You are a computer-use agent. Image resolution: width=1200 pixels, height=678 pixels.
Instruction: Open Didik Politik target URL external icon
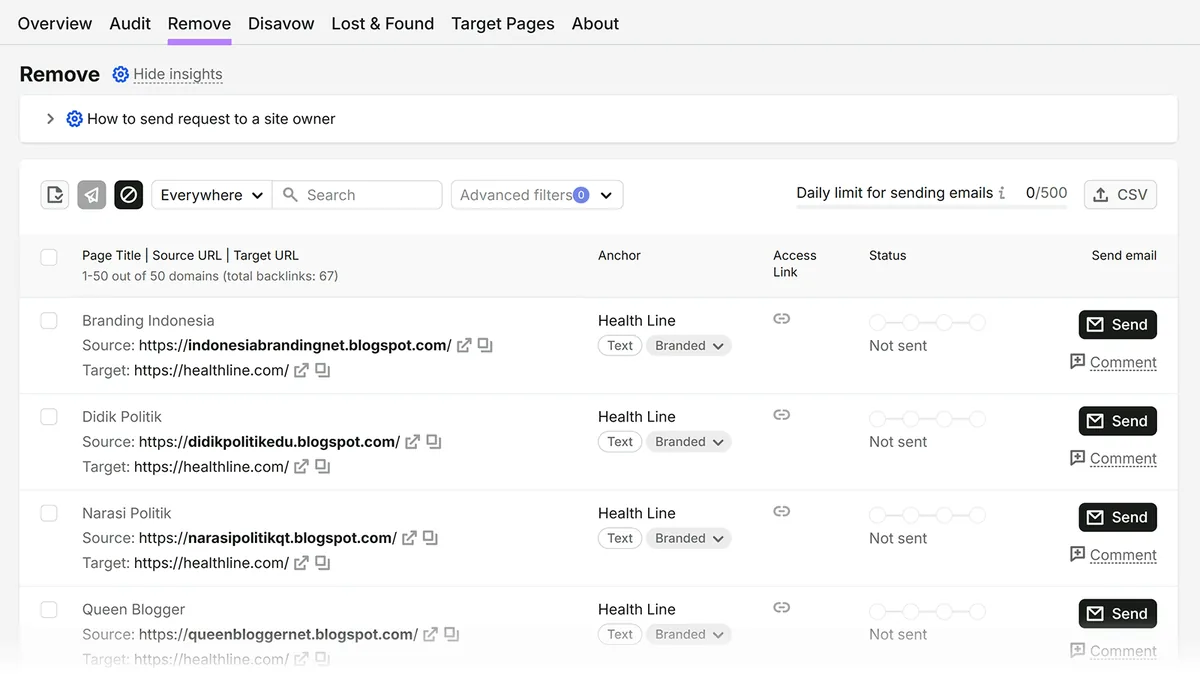tap(302, 466)
